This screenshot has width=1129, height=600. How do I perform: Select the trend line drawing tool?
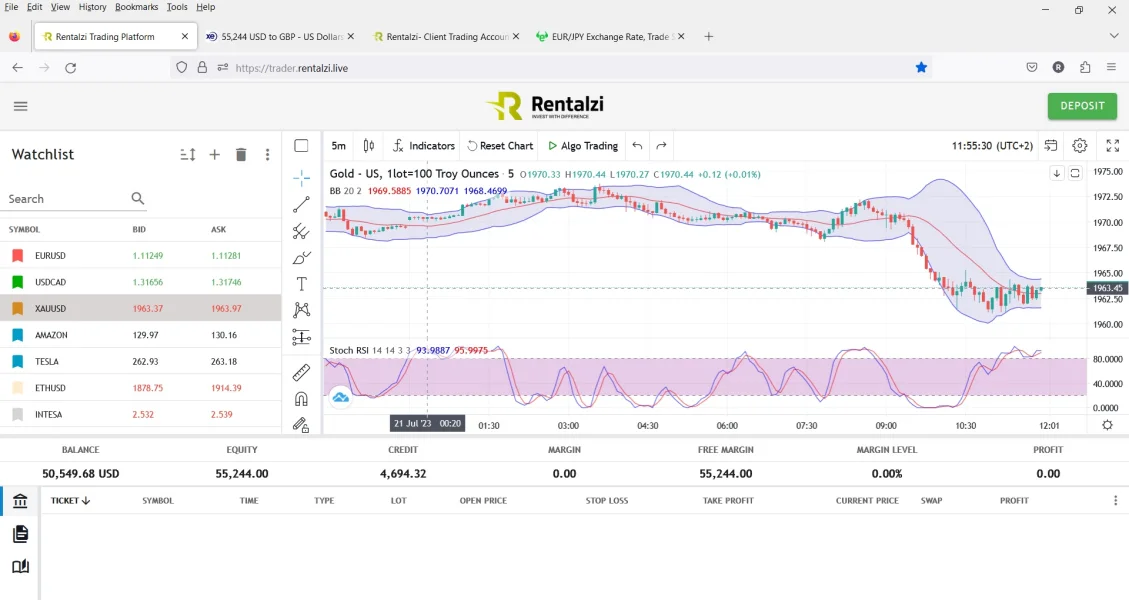[301, 205]
